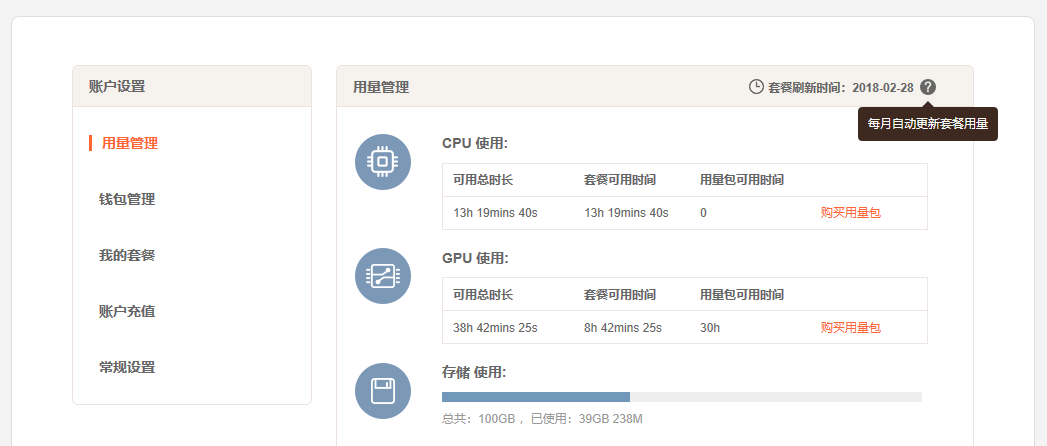Image resolution: width=1047 pixels, height=446 pixels.
Task: Open 钱包管理 from the account menu
Action: (127, 199)
